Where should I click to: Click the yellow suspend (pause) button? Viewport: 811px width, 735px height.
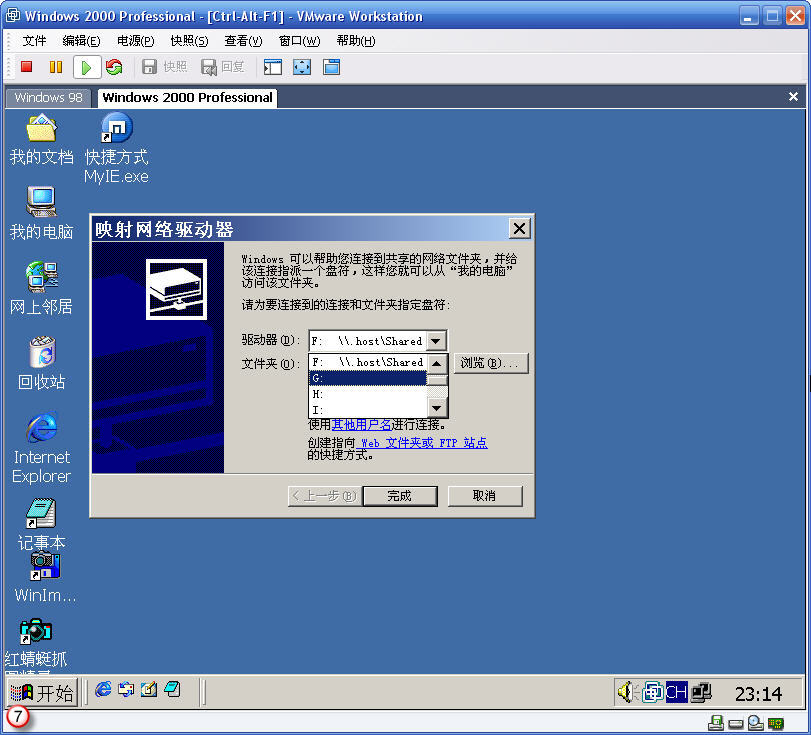(x=55, y=67)
